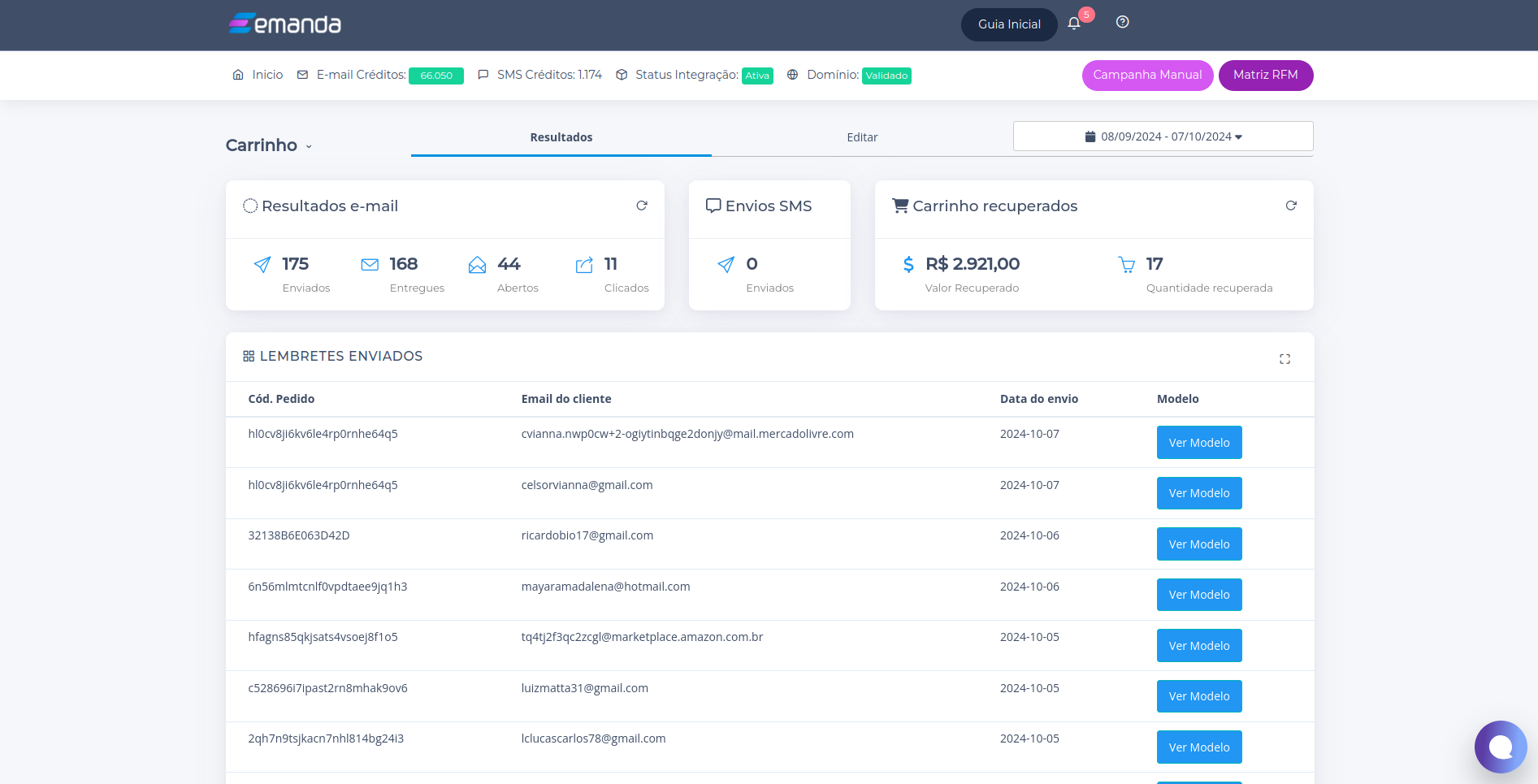Screen dimensions: 1538x784
Task: Click the Abertos open envelope icon
Action: pyautogui.click(x=477, y=265)
